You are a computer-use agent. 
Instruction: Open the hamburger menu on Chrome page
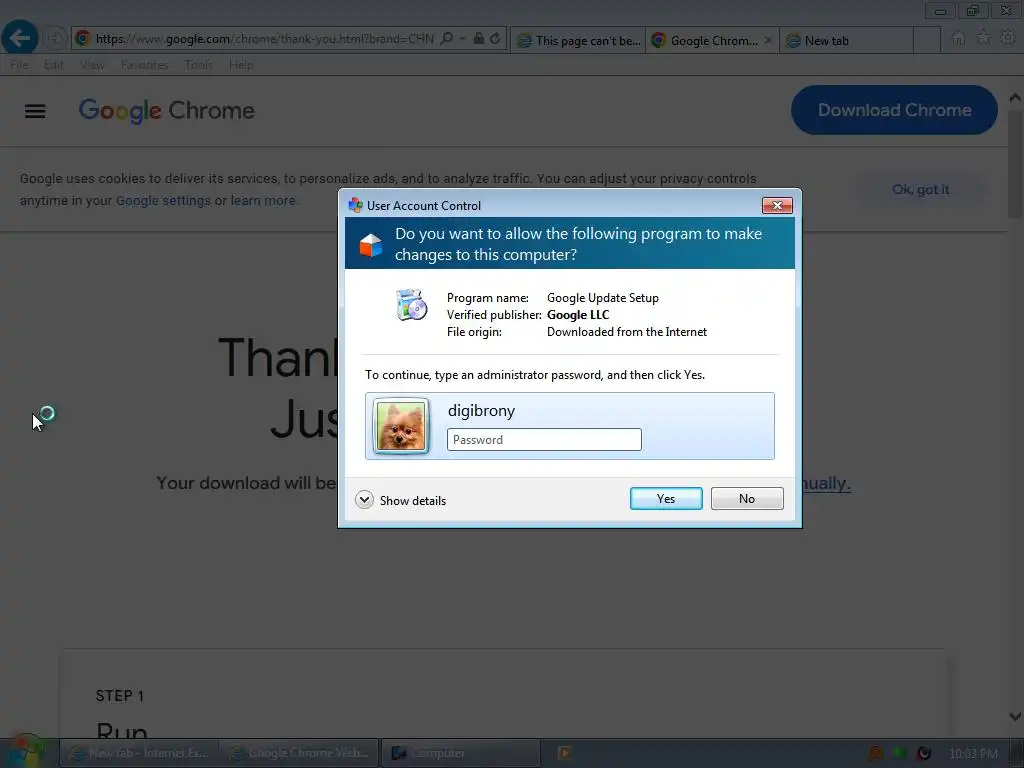pyautogui.click(x=35, y=111)
